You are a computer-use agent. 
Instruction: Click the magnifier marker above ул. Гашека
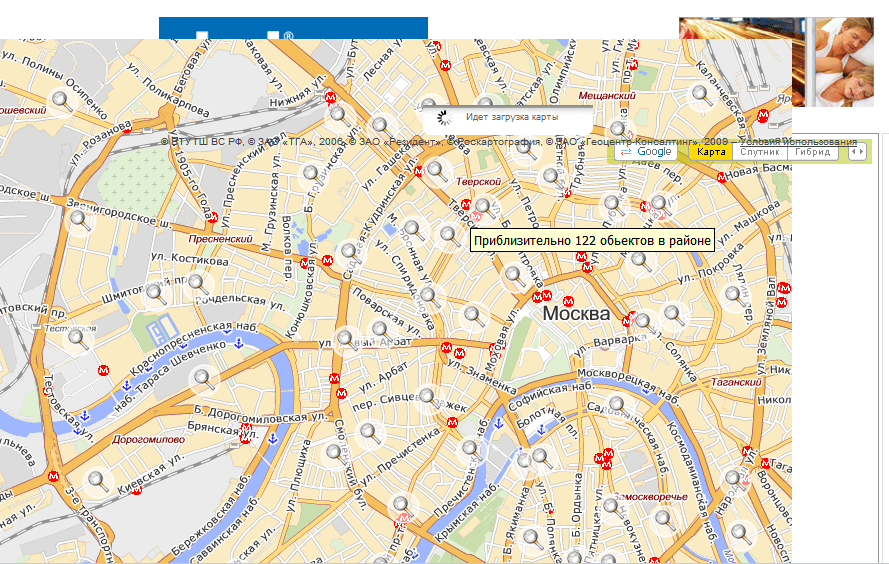point(381,126)
